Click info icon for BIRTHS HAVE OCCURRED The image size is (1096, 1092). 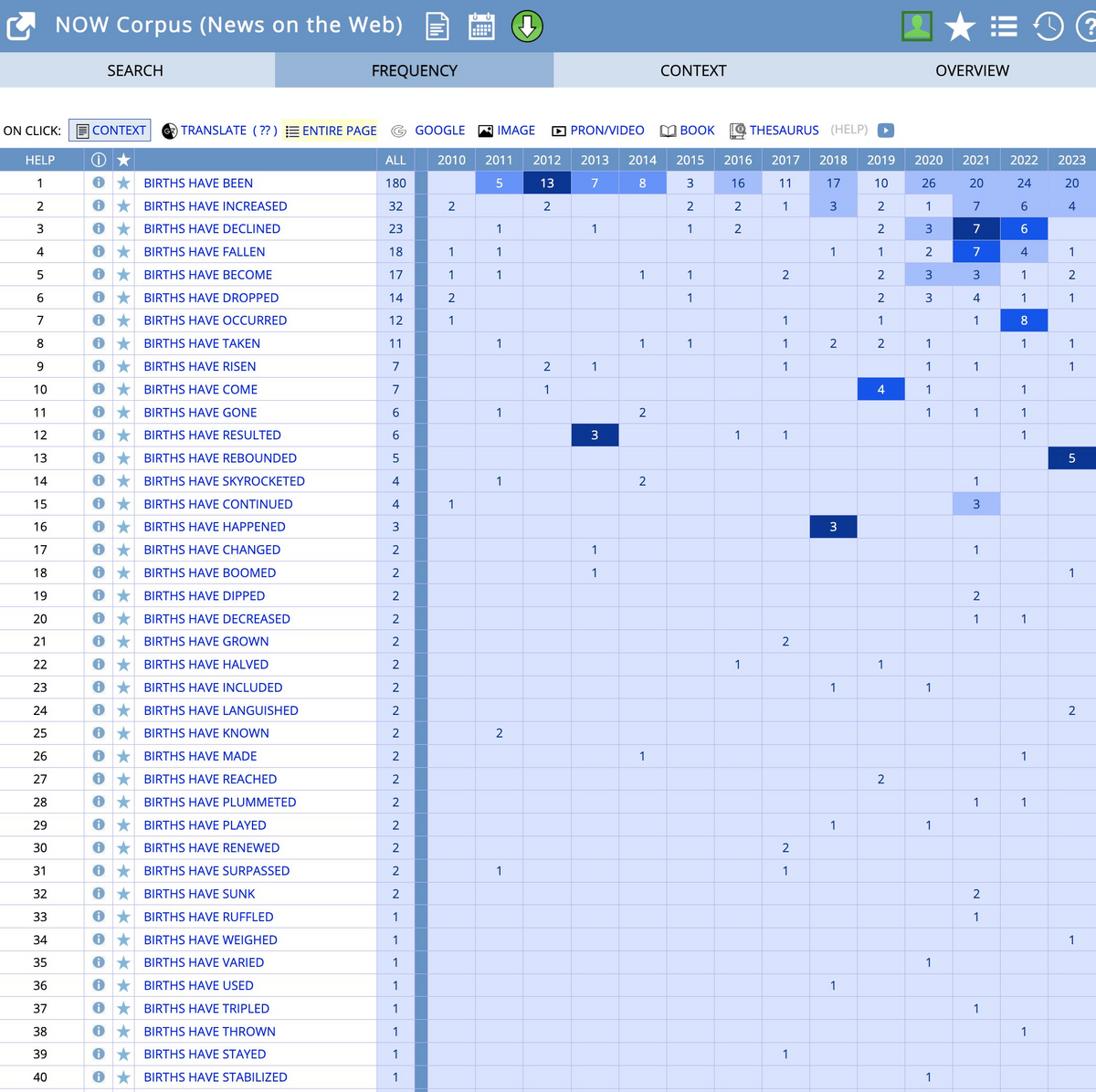point(99,320)
